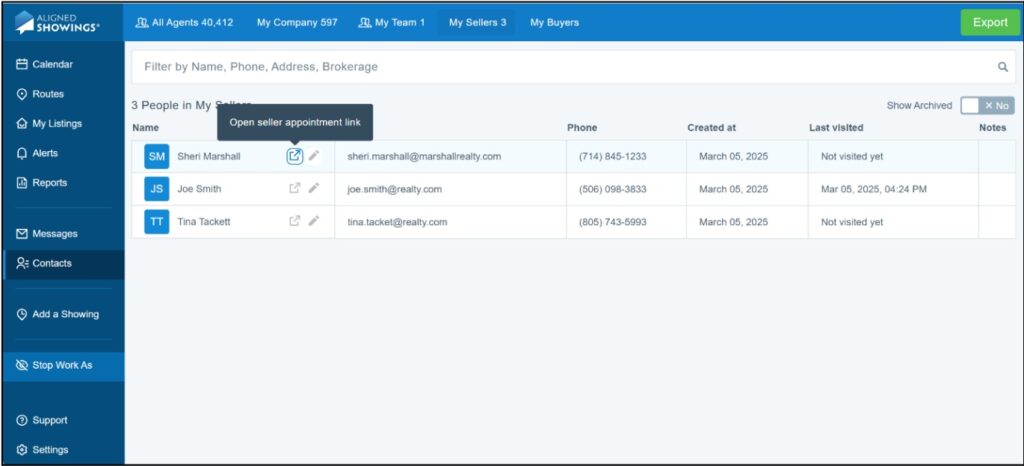
Task: Click edit pencil icon for Sheri Marshall
Action: pyautogui.click(x=314, y=156)
